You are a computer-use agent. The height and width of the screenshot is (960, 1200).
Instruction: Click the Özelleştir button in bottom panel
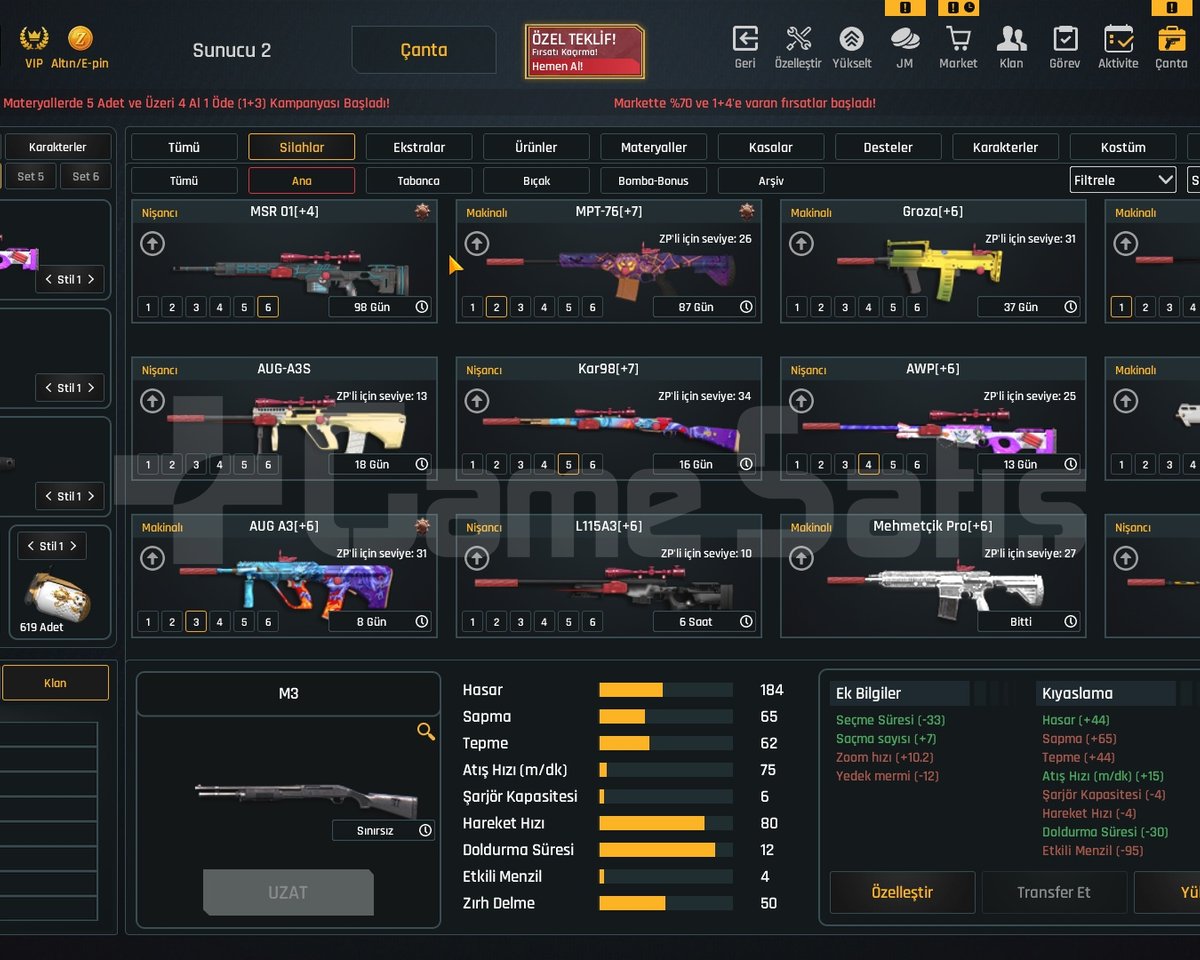pyautogui.click(x=902, y=892)
